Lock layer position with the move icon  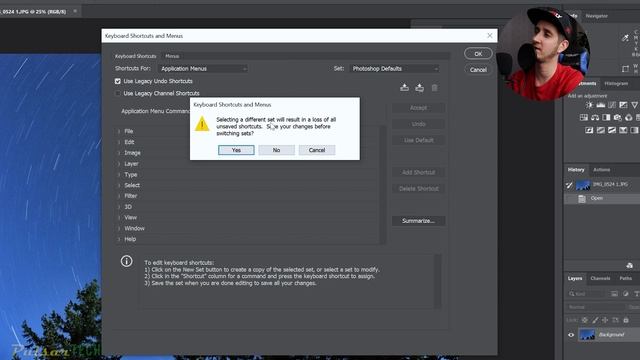point(605,320)
